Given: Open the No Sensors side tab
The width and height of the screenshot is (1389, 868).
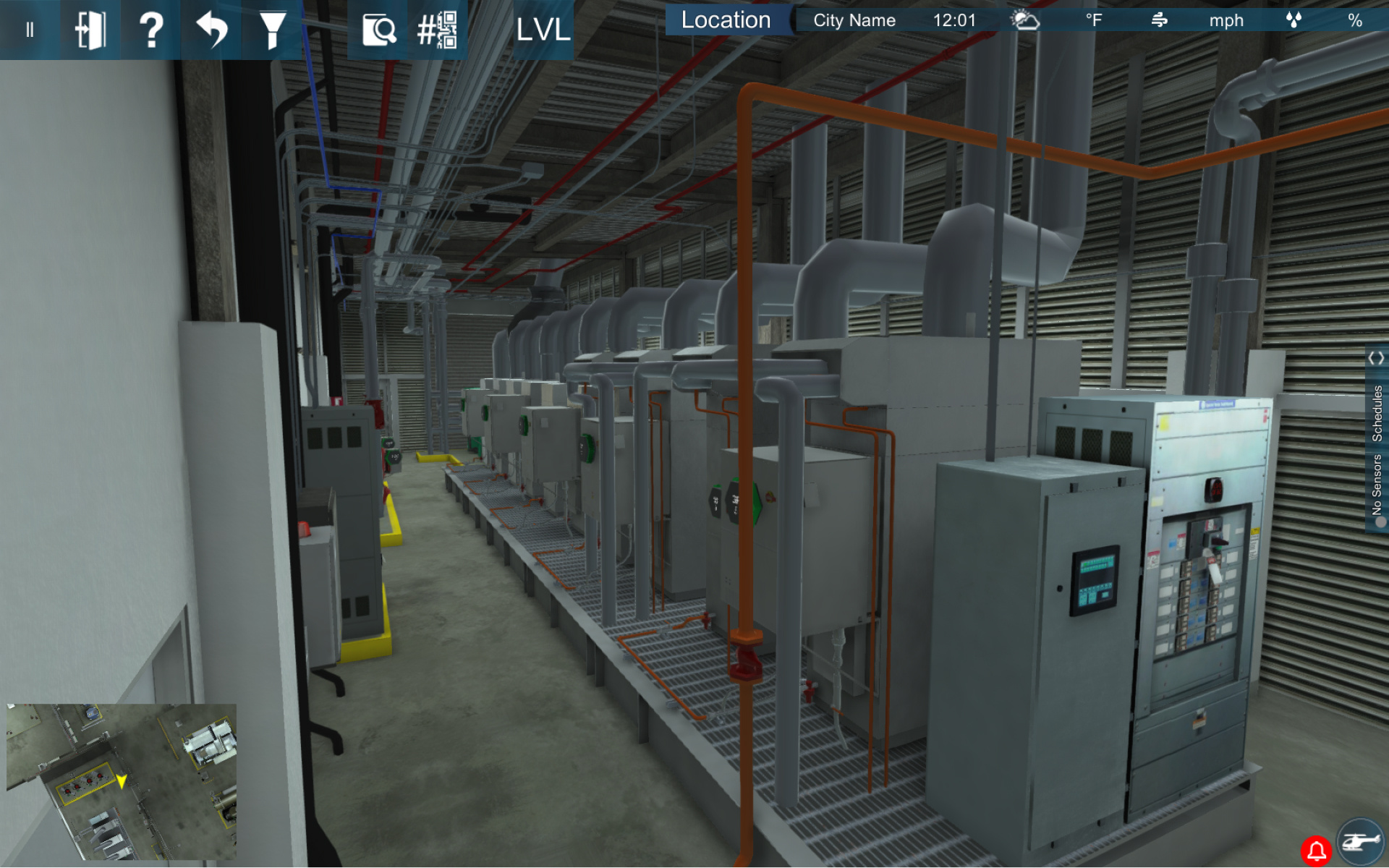Looking at the screenshot, I should [x=1377, y=482].
